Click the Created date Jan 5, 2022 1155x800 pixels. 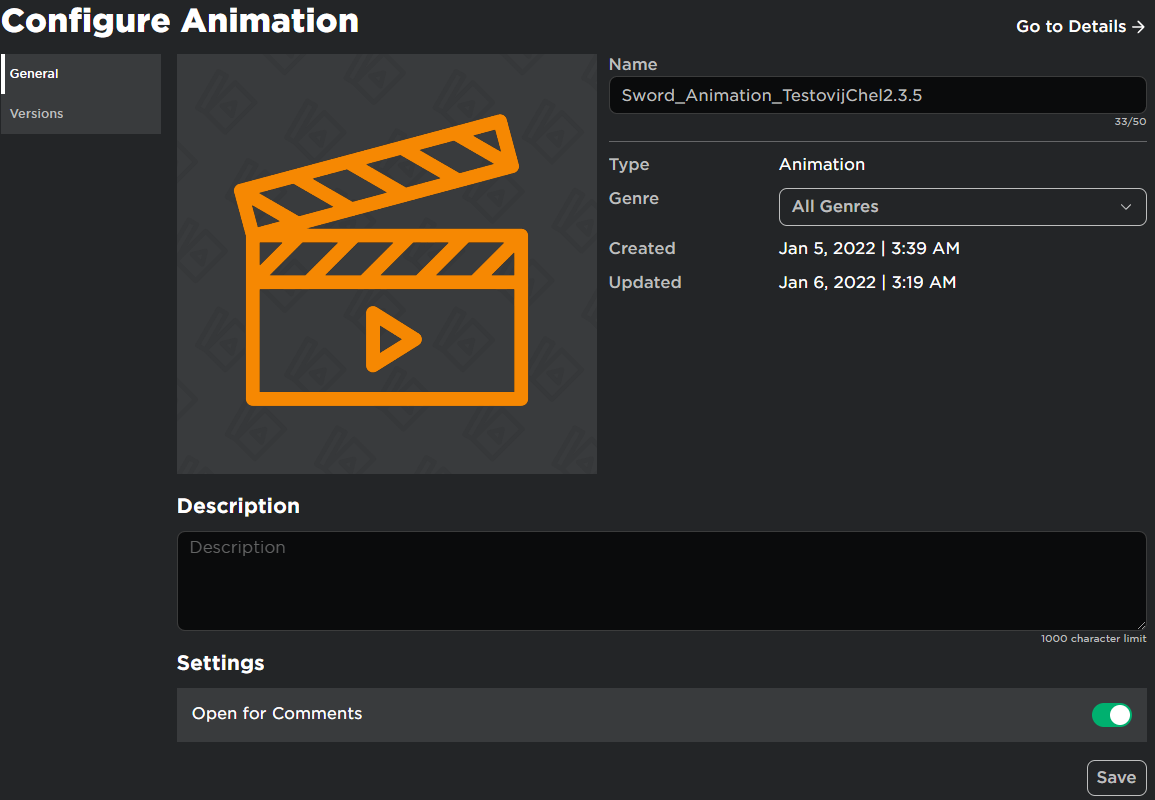tap(867, 248)
